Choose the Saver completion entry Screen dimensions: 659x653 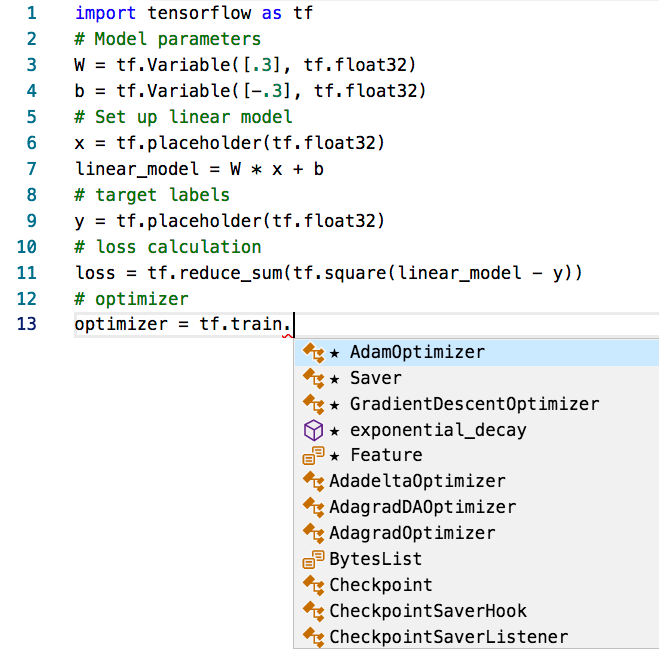477,379
